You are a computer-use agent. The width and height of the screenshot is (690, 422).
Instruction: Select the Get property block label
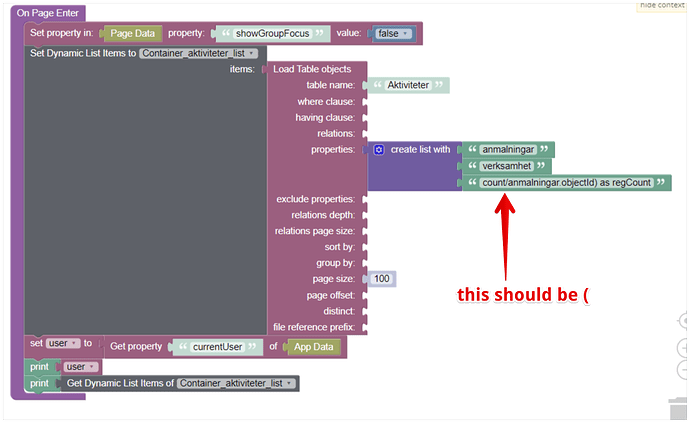136,346
